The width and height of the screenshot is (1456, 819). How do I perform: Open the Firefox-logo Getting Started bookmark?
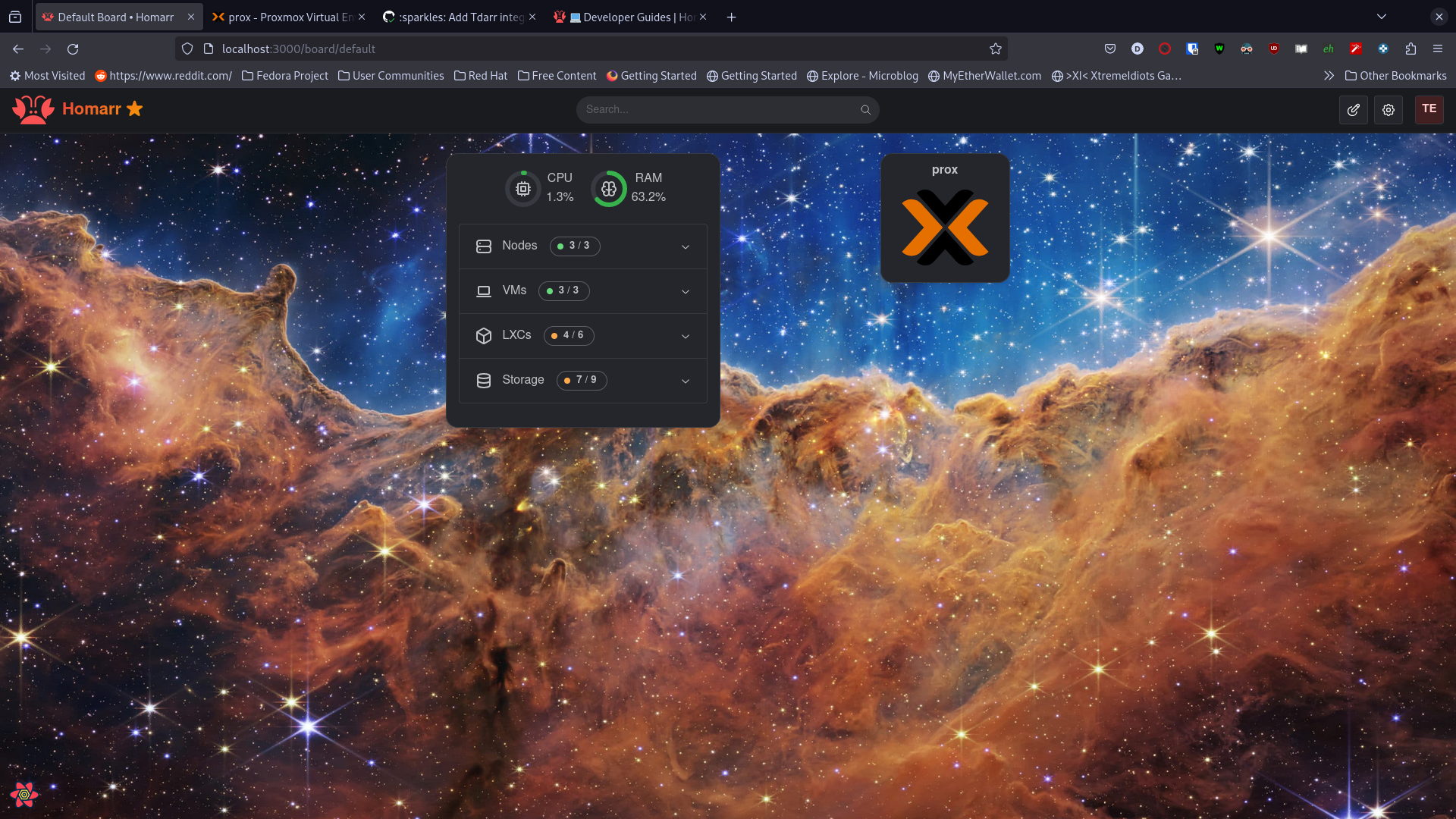(x=651, y=76)
